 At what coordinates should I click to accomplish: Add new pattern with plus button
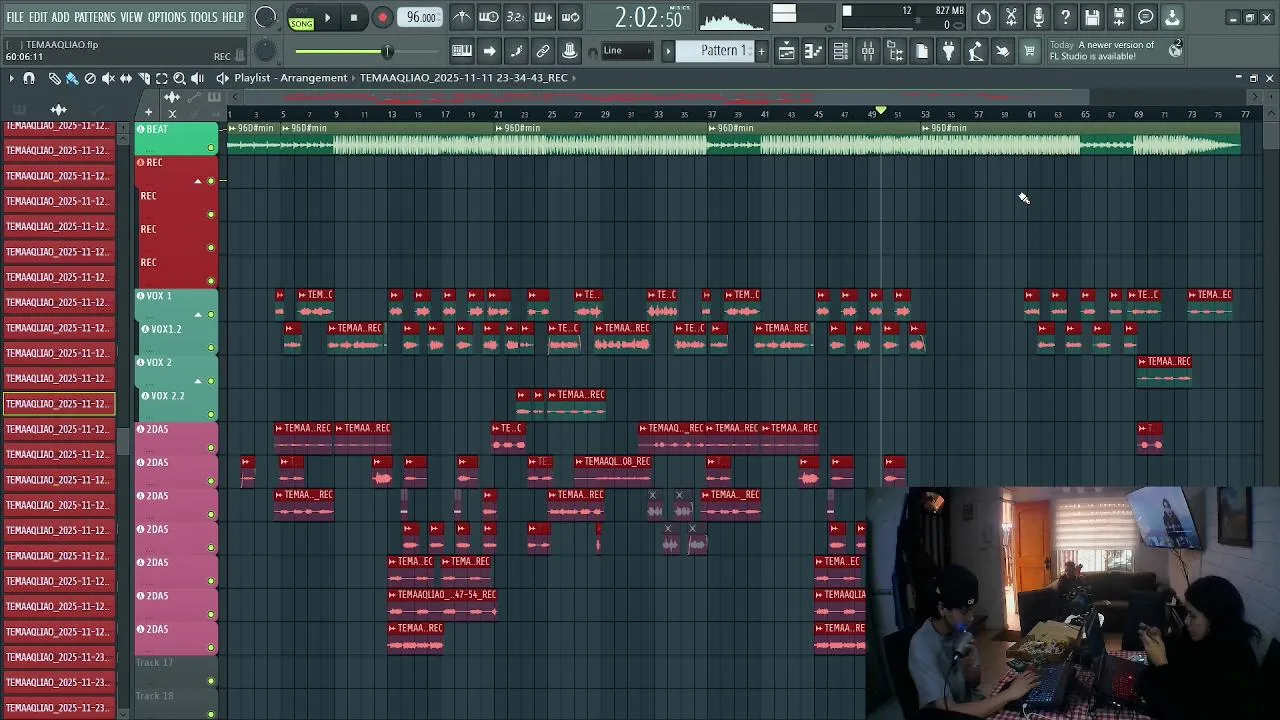click(761, 51)
